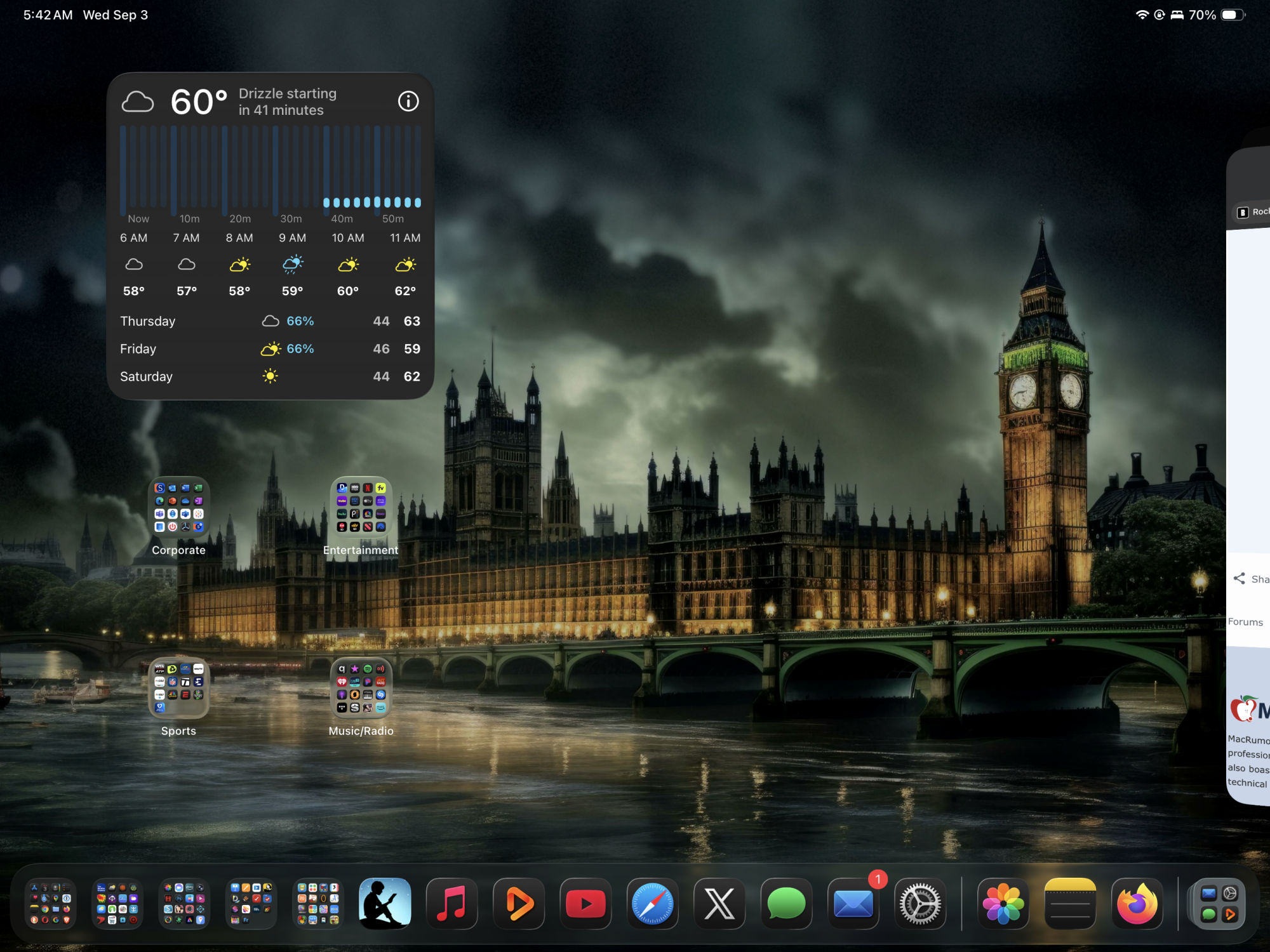Image resolution: width=1270 pixels, height=952 pixels.
Task: Open the Kindle app in dock
Action: (x=385, y=904)
